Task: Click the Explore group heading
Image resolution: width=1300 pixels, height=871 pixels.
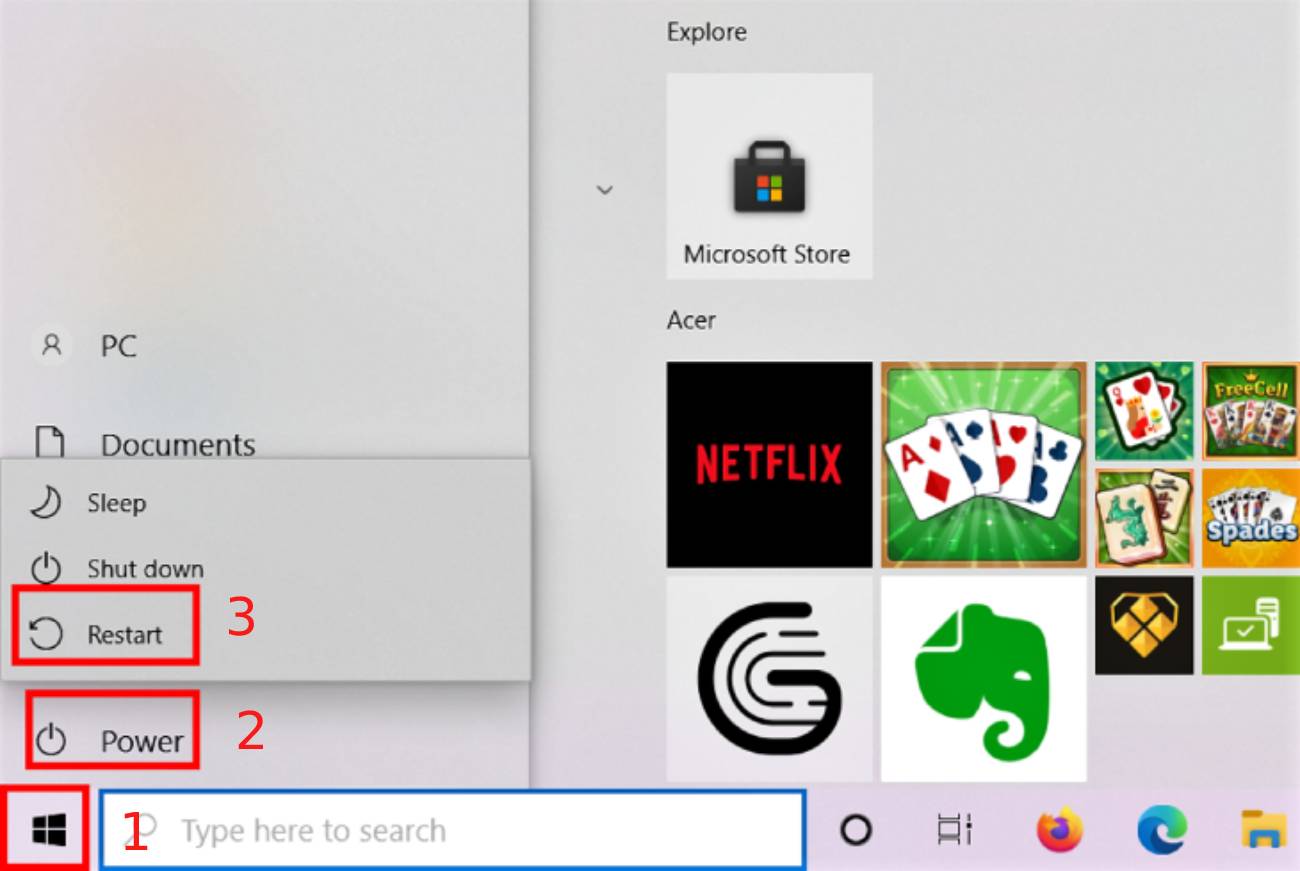Action: pos(707,32)
